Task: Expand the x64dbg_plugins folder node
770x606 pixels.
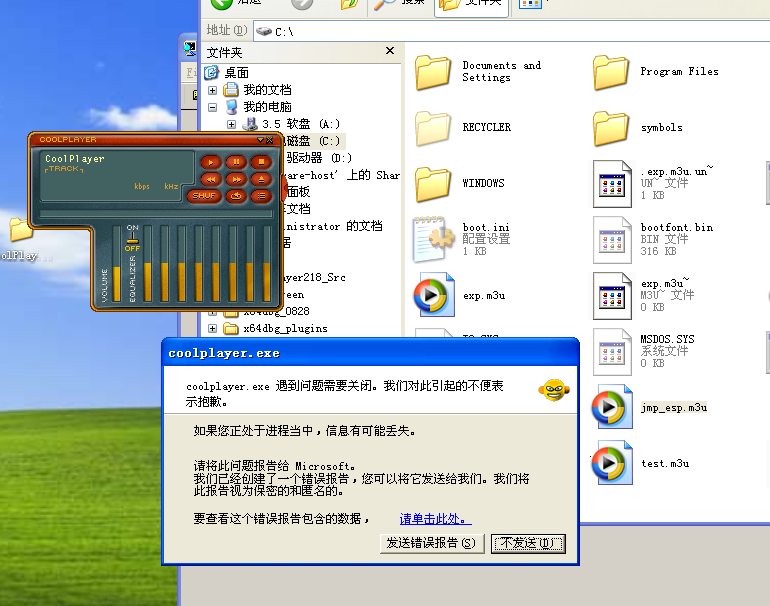Action: click(212, 328)
